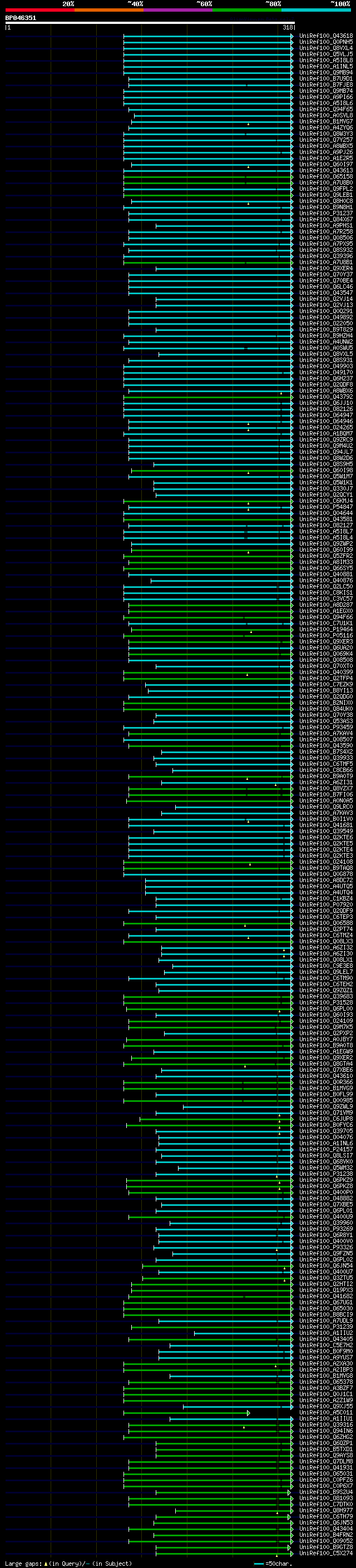Open hit UniRef100_Q70XT0
Image resolution: width=356 pixels, height=1568 pixels.
[x=325, y=666]
